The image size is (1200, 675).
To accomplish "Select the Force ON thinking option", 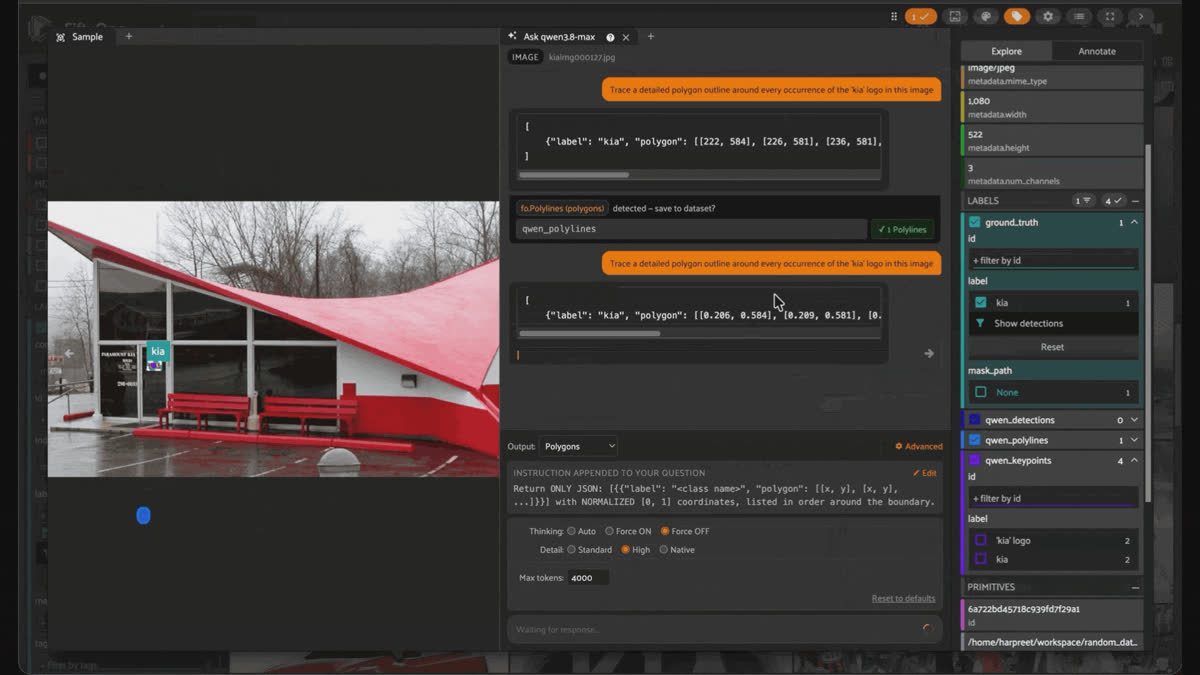I will tap(609, 531).
